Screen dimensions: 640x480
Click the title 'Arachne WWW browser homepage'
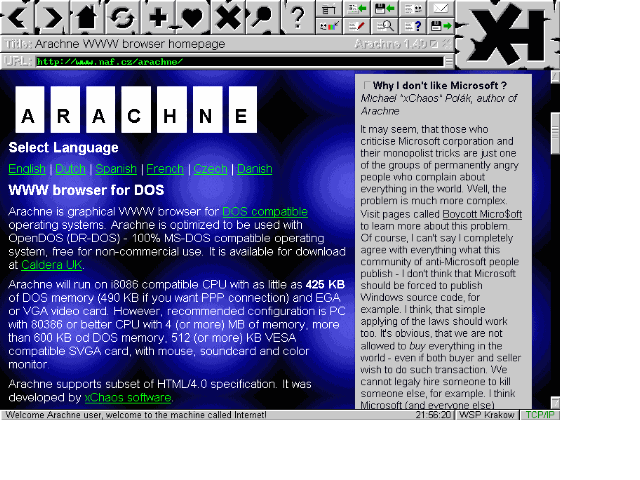point(130,44)
